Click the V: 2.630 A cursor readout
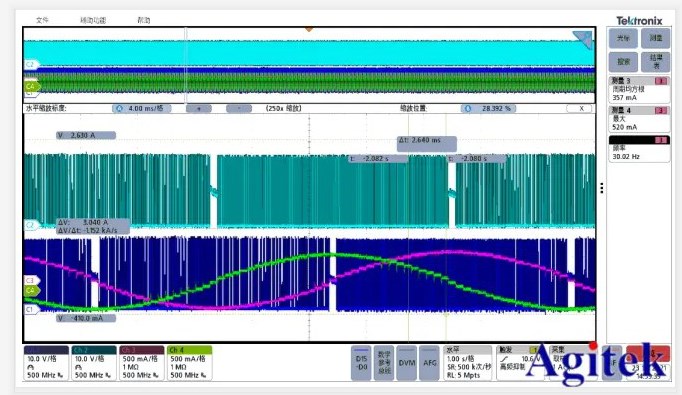 [x=86, y=135]
